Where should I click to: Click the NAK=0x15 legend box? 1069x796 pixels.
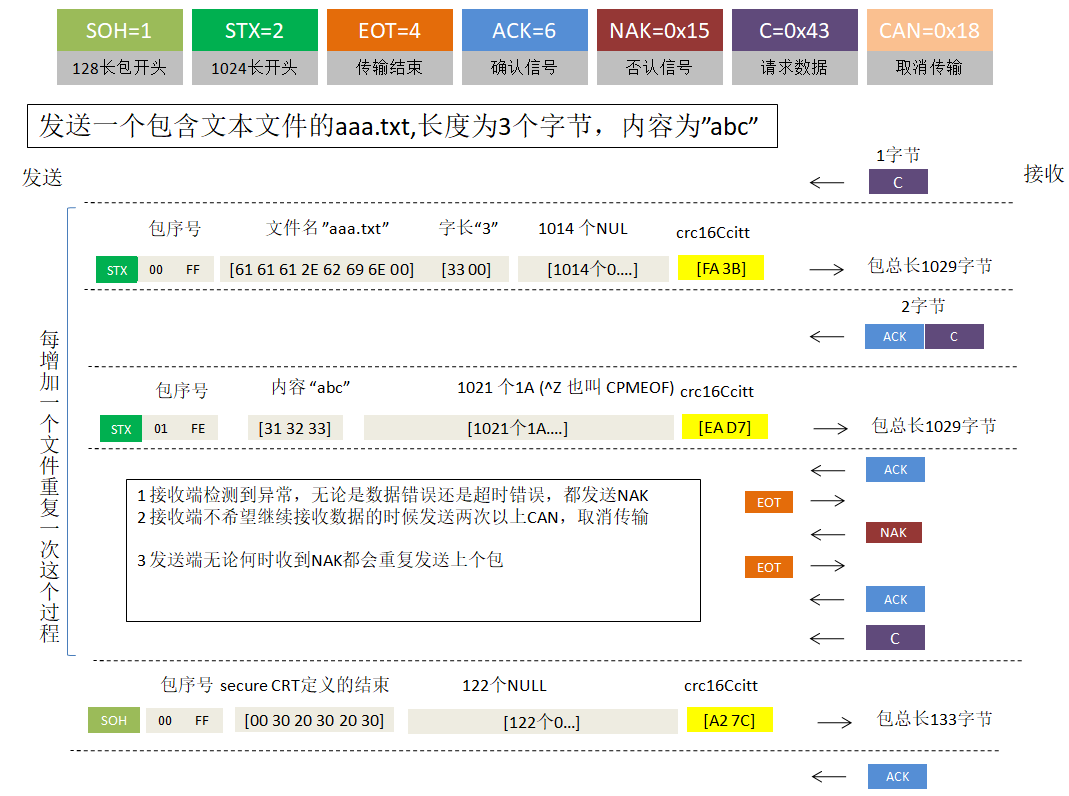point(659,30)
